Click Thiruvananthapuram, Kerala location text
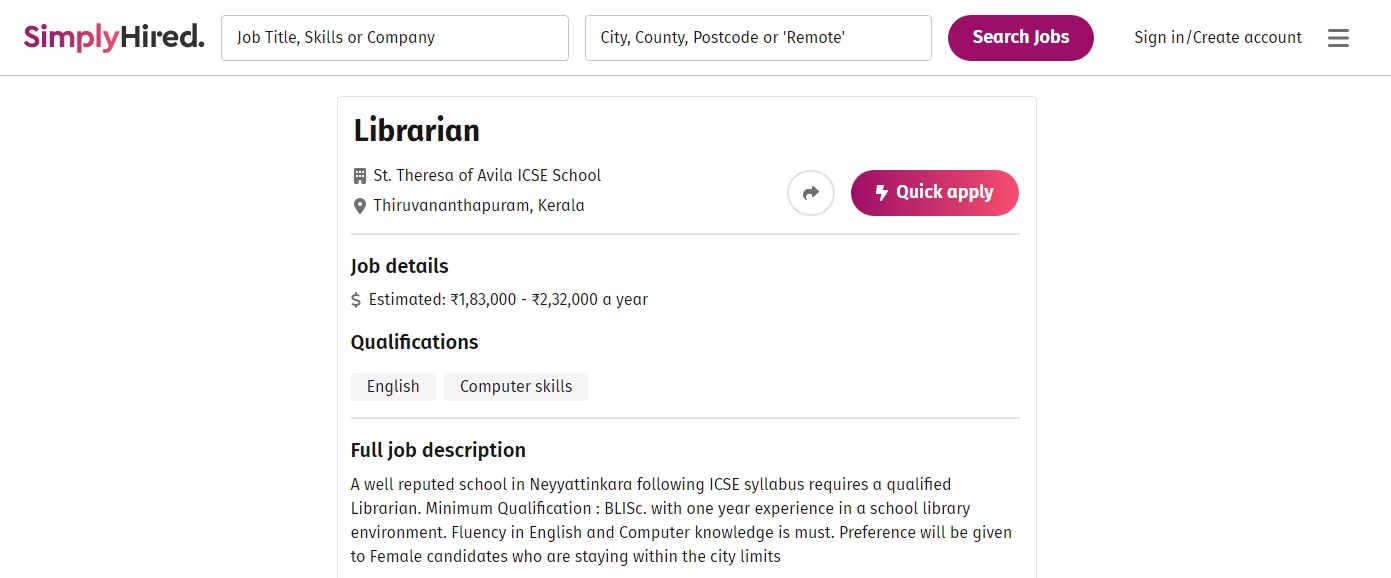 (479, 206)
